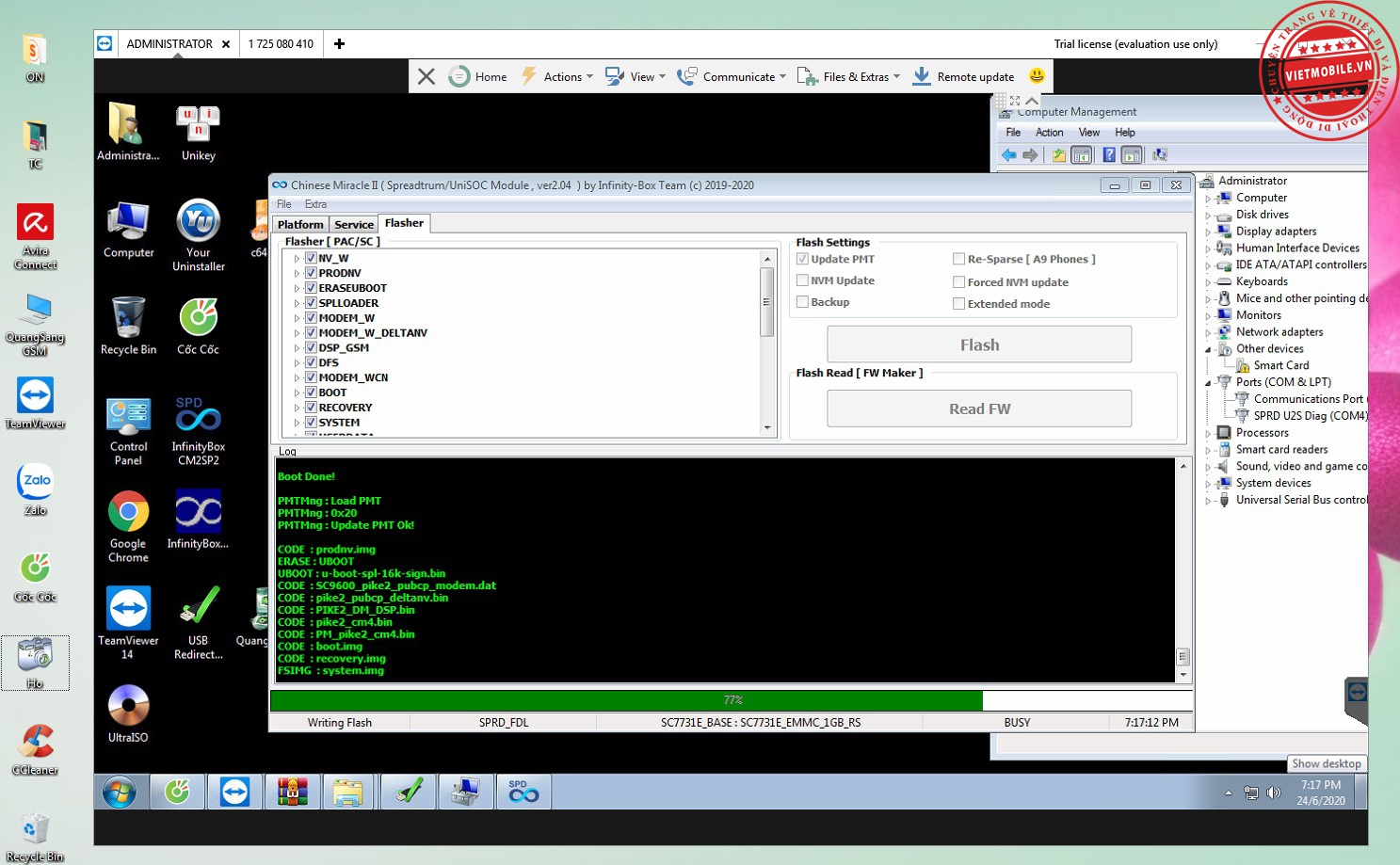The width and height of the screenshot is (1400, 865).
Task: Collapse the Ports (COM & LPT) node
Action: pyautogui.click(x=1208, y=382)
